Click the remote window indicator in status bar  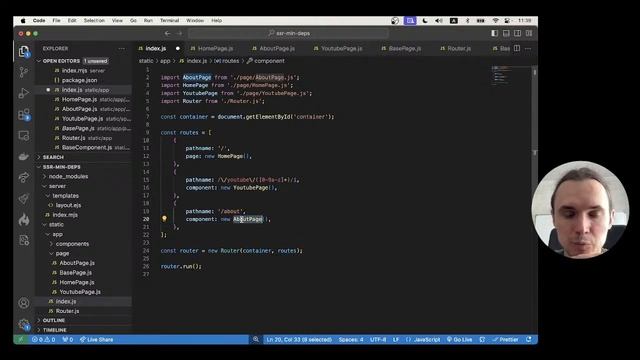[x=20, y=340]
